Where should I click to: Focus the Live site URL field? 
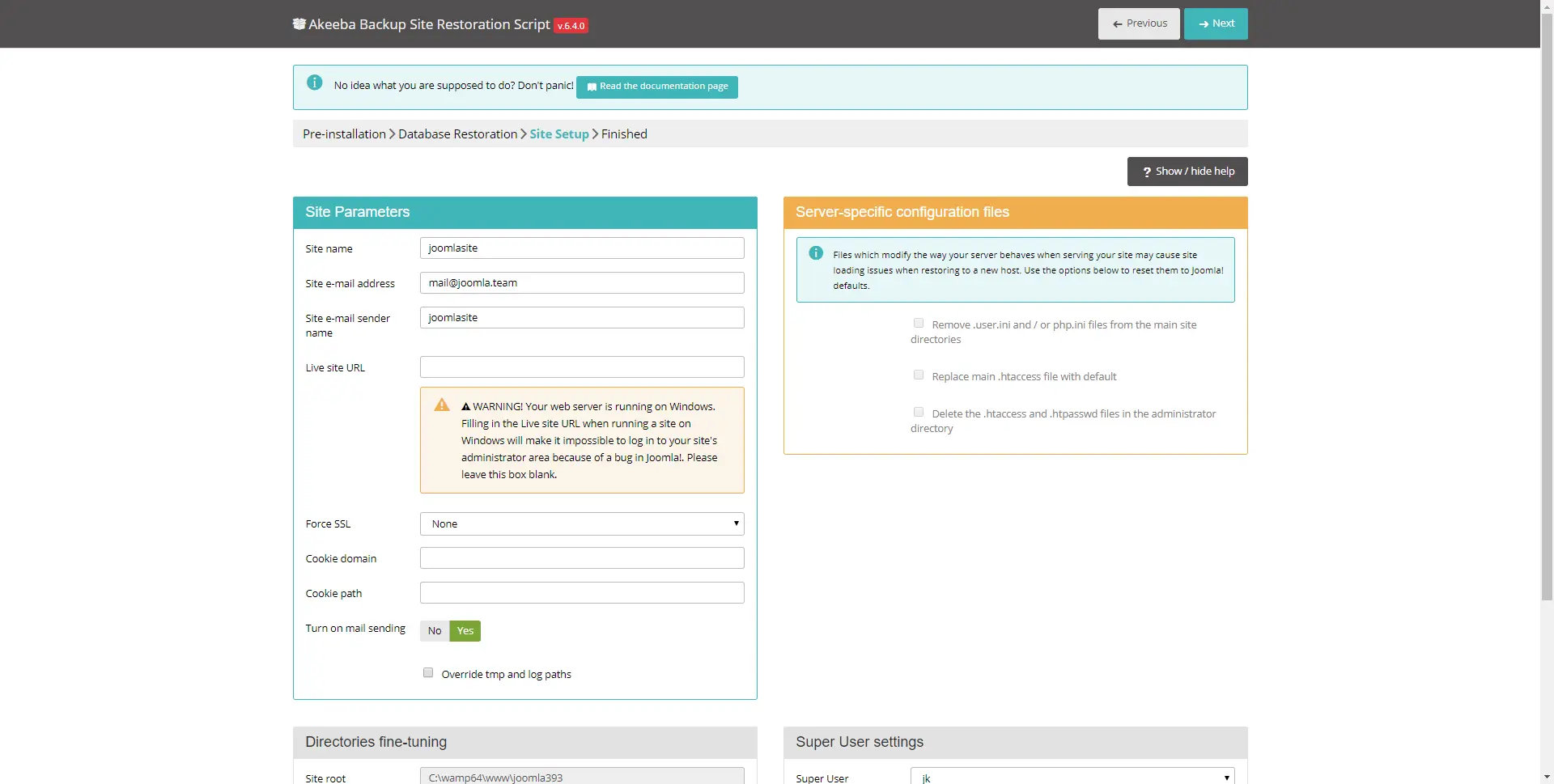click(582, 367)
